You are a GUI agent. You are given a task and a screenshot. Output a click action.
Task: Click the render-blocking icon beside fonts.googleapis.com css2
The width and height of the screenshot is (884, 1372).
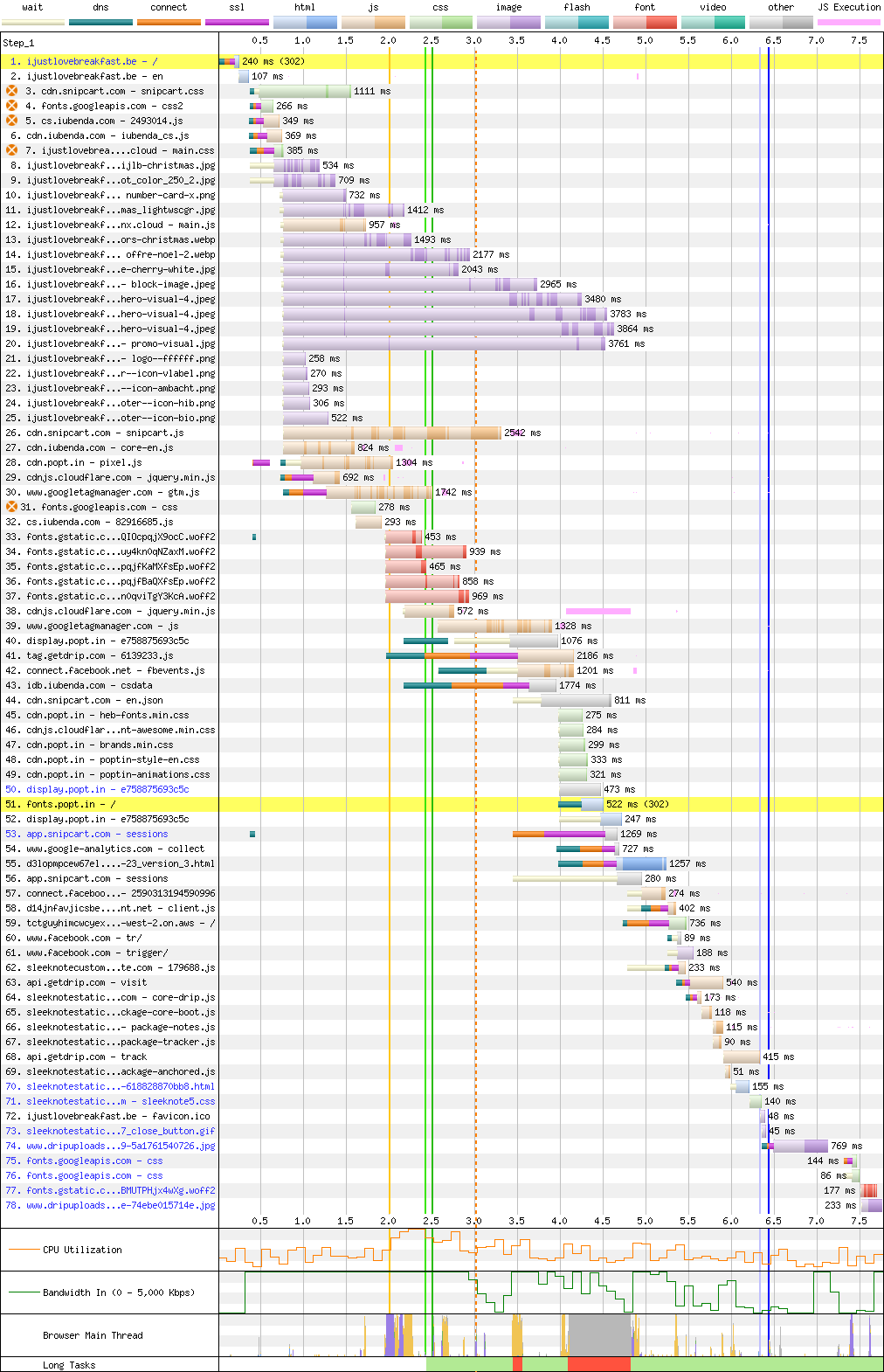coord(12,106)
